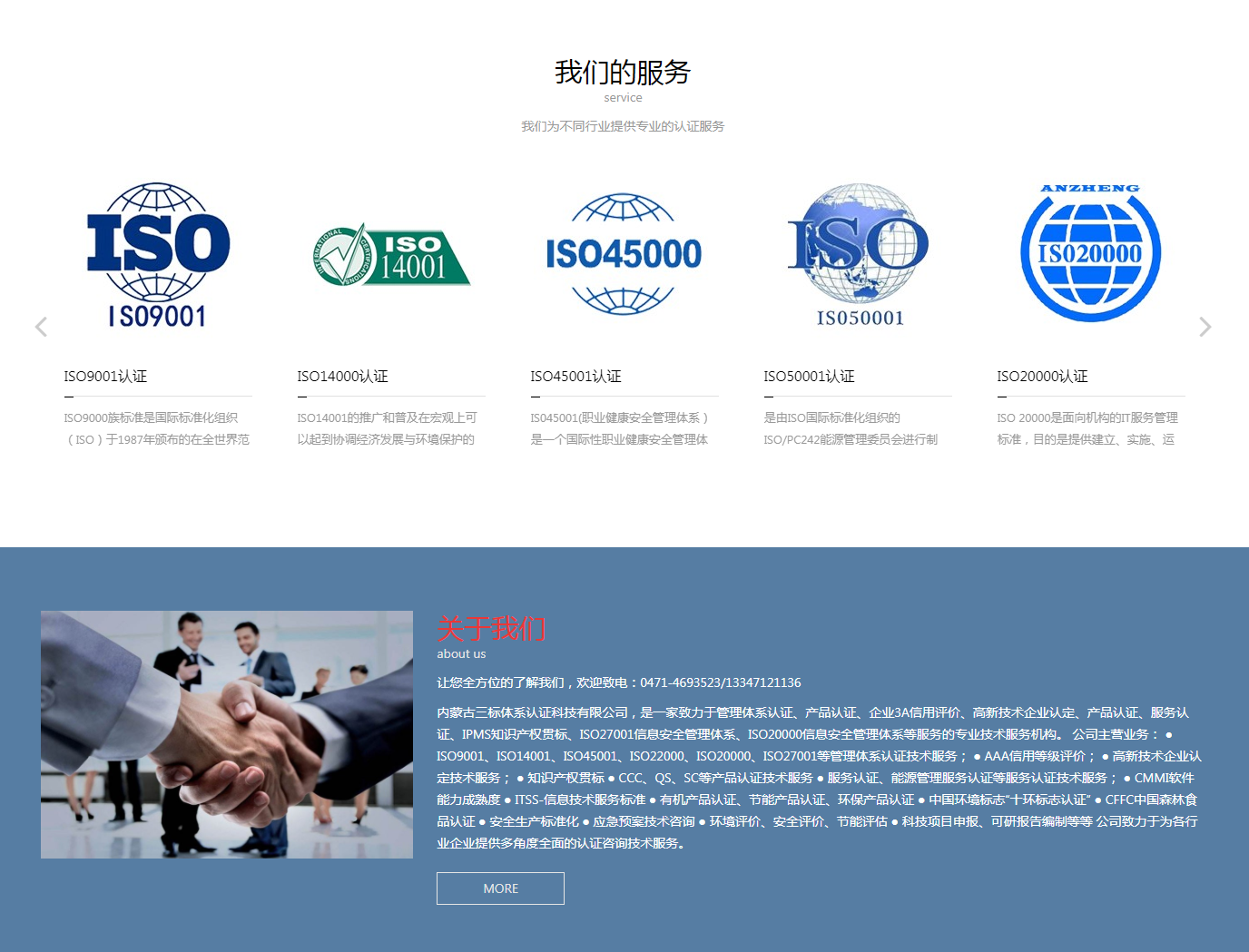Click the 'service' subtitle under the heading

click(623, 98)
